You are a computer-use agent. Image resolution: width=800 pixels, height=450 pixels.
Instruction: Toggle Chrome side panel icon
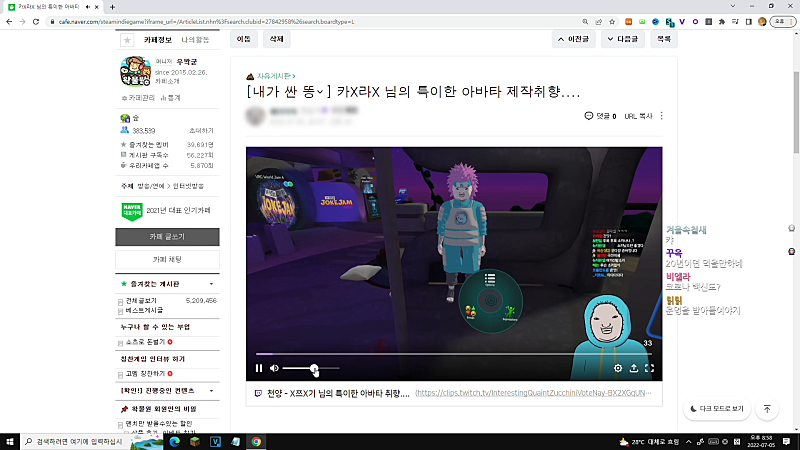748,21
